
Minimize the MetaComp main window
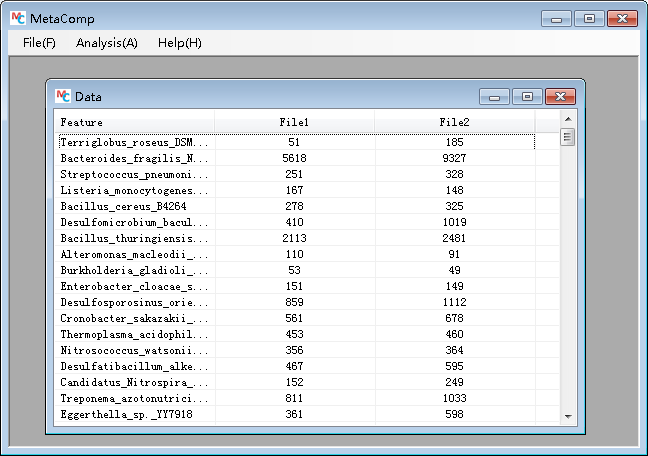pos(556,18)
